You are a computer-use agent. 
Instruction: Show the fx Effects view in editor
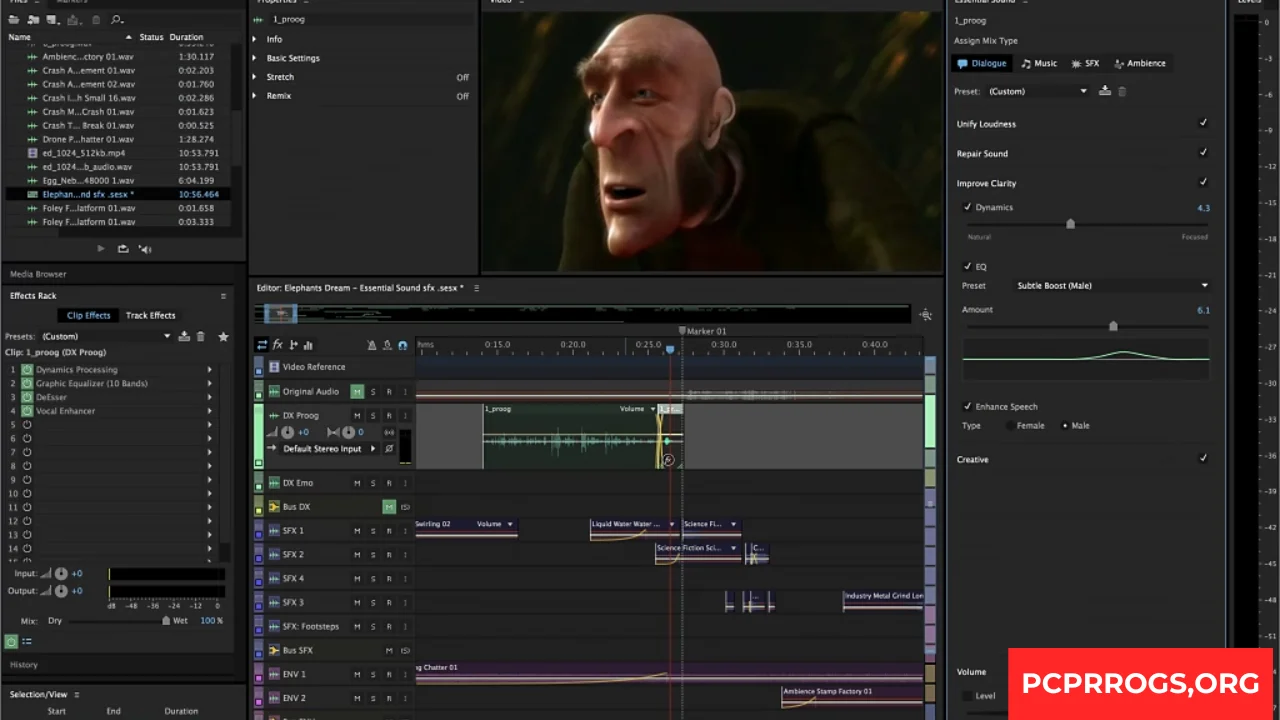(278, 345)
